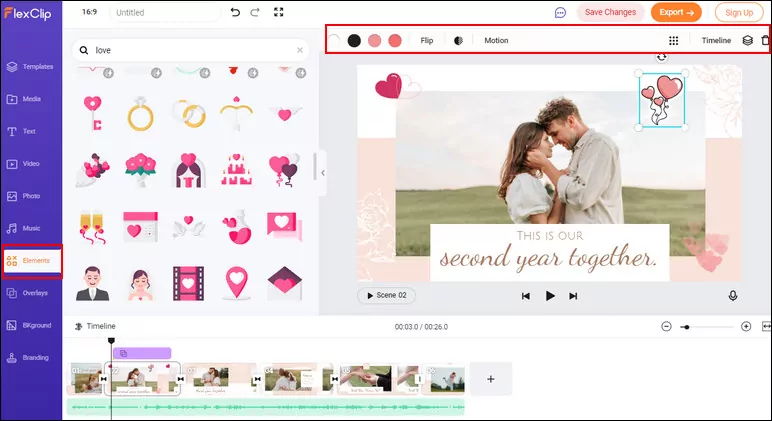772x421 pixels.
Task: Click the Save Changes button
Action: pos(610,12)
